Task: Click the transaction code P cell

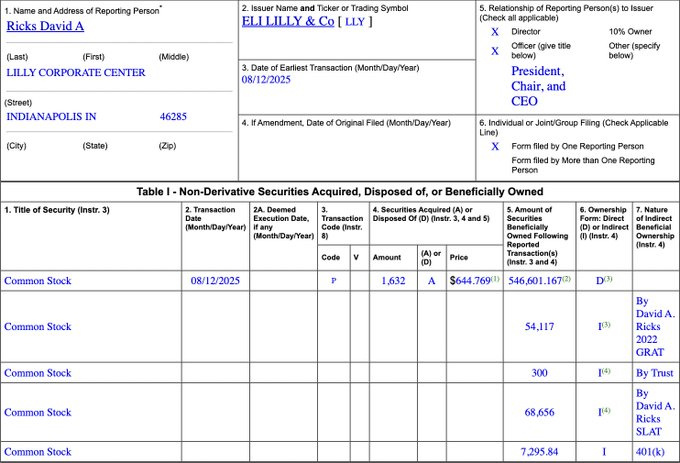Action: click(333, 281)
